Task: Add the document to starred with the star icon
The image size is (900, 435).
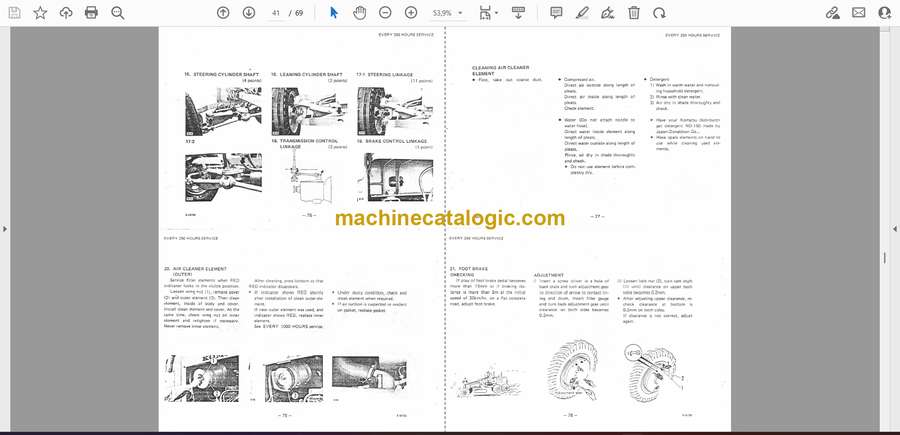Action: coord(40,13)
